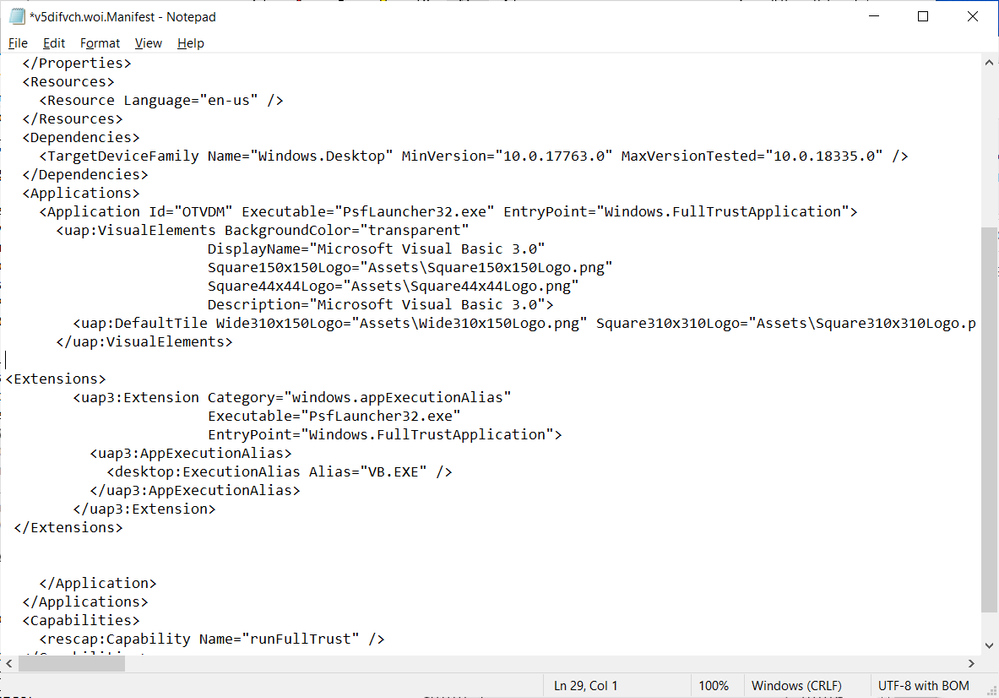Click the Executable="PsfLauncher32.exe" extension line
This screenshot has width=999, height=698.
[x=334, y=416]
